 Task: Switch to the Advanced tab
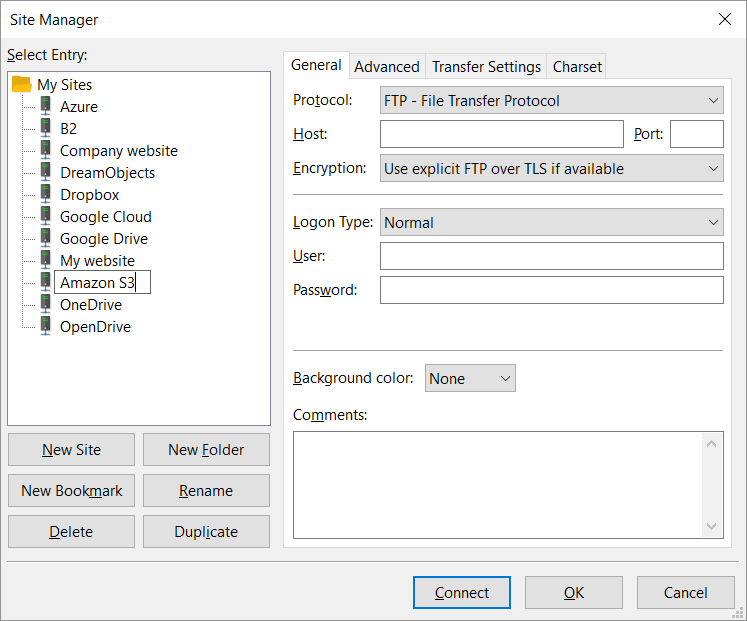pos(387,67)
